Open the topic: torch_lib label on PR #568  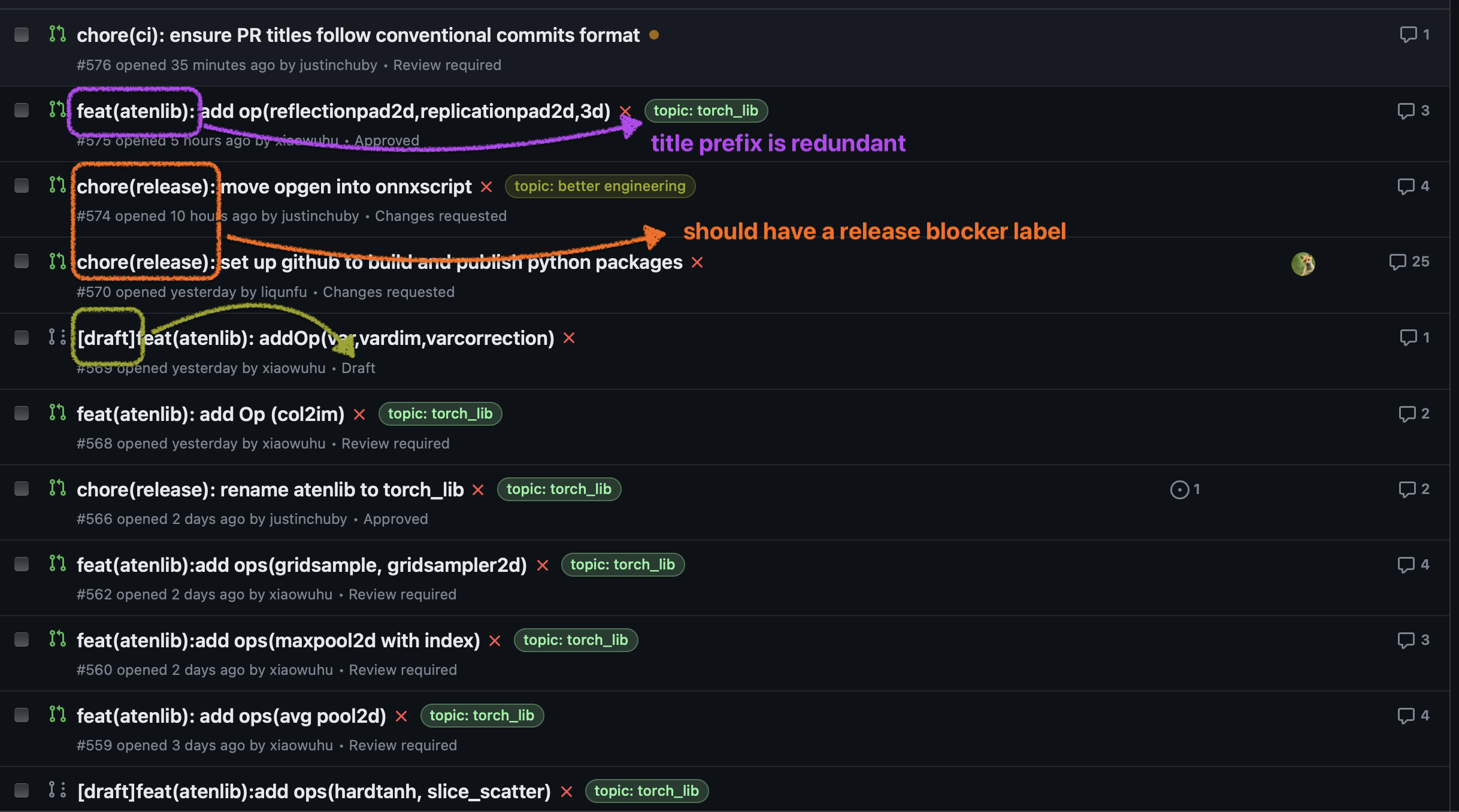pos(440,413)
